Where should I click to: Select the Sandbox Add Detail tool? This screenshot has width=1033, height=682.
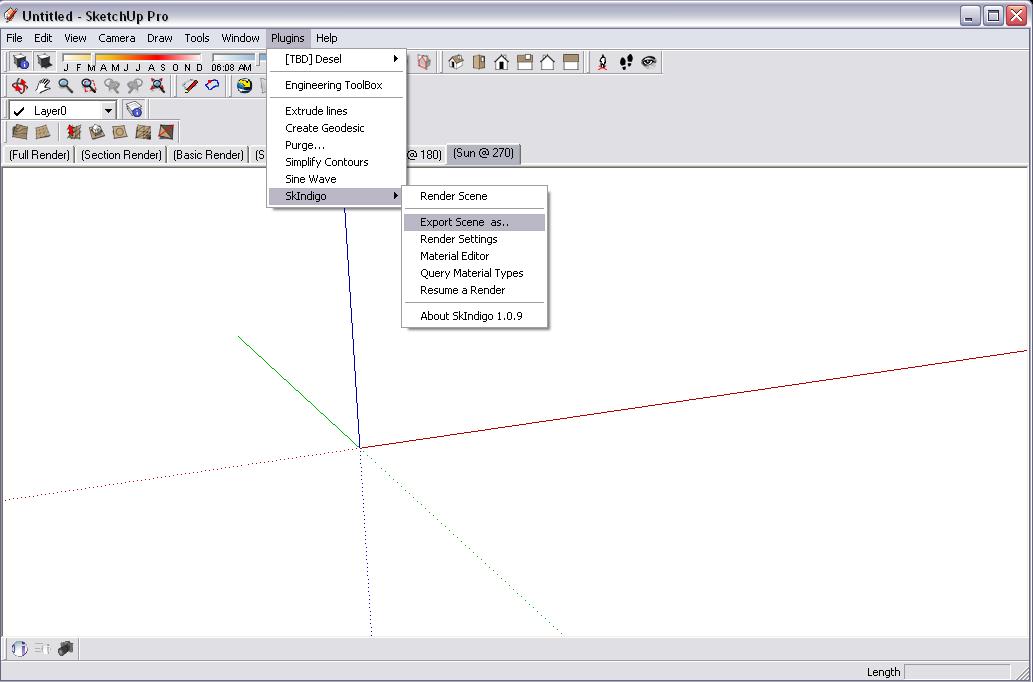point(143,132)
